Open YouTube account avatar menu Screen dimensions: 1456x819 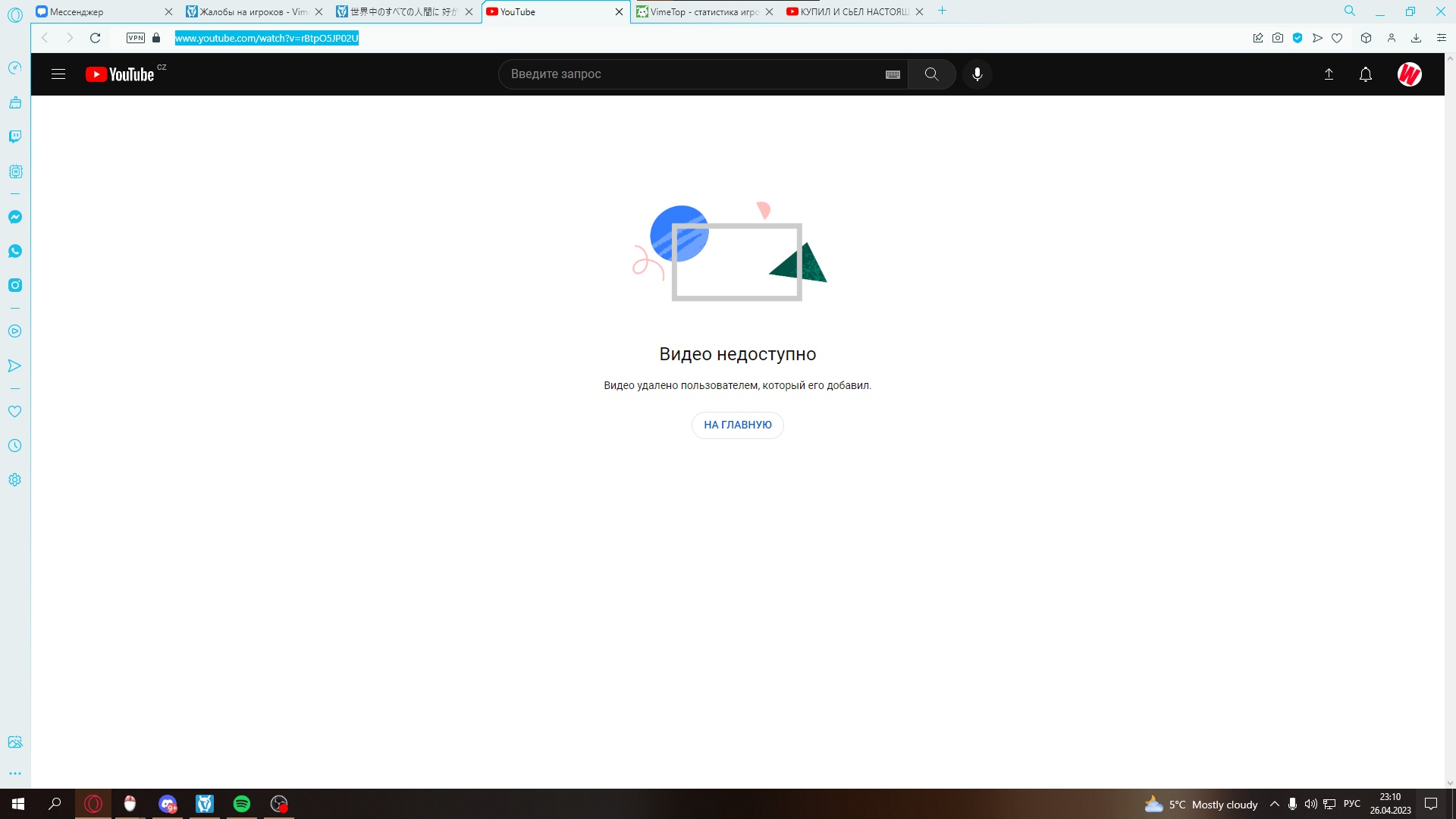(1409, 74)
